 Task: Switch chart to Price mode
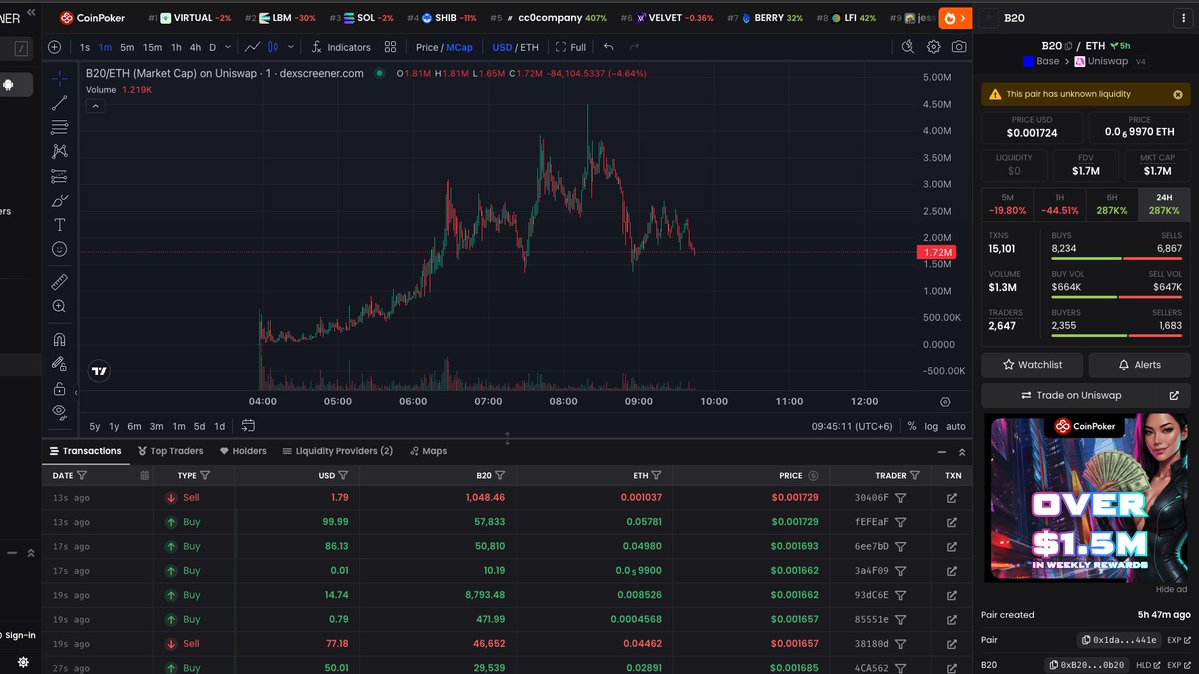tap(427, 47)
